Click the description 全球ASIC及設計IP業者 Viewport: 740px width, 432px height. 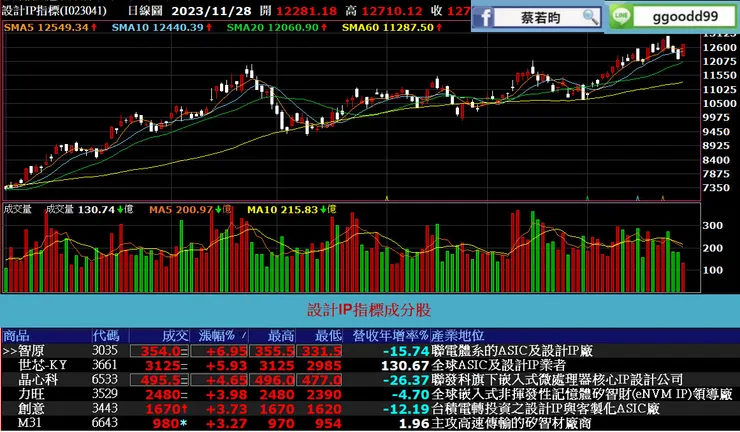[498, 365]
